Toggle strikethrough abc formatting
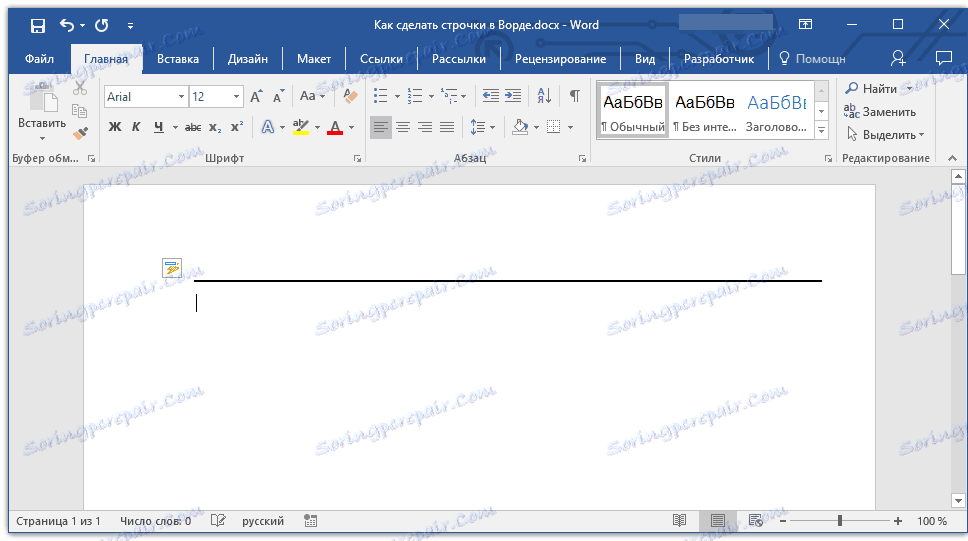968x541 pixels. point(193,127)
